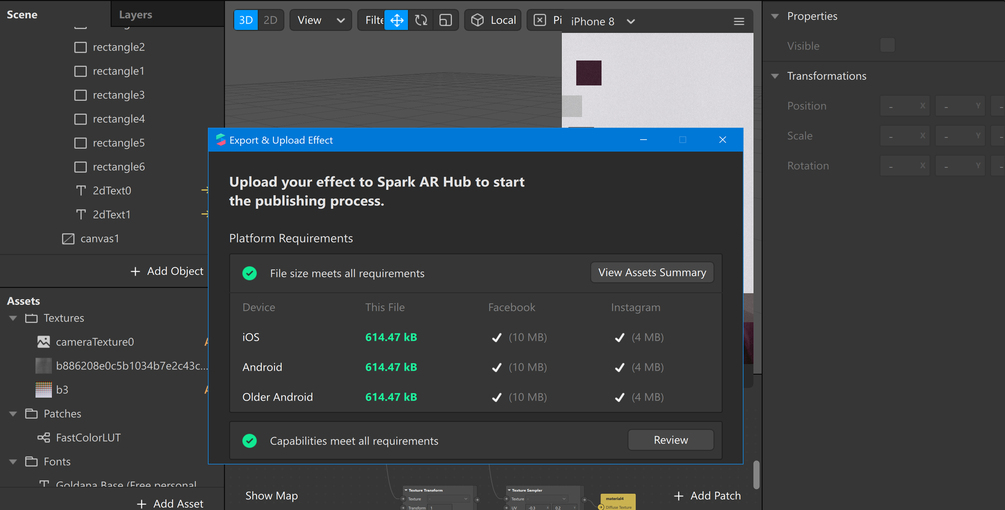
Task: Click Scale Y input field
Action: pyautogui.click(x=959, y=136)
